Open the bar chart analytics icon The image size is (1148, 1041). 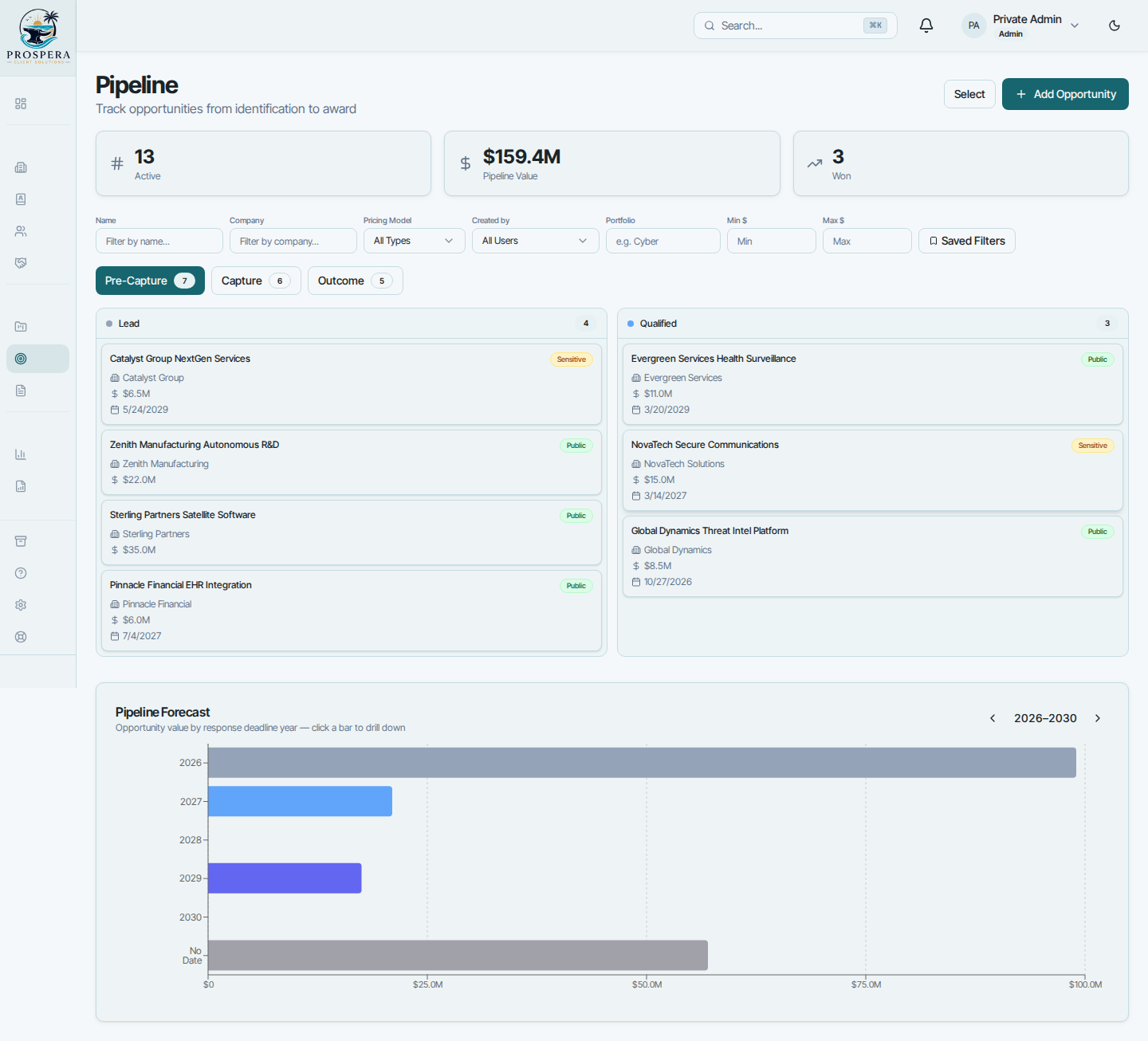[x=21, y=454]
